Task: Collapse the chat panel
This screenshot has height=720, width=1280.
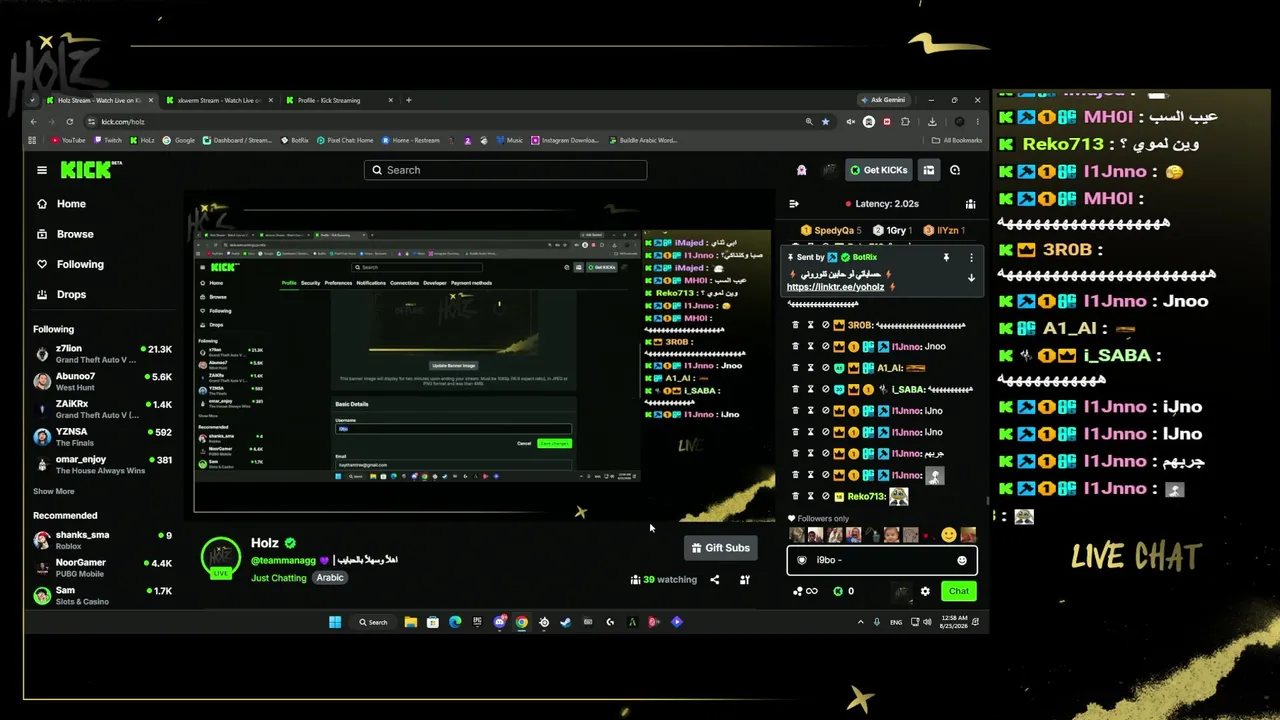Action: [794, 204]
